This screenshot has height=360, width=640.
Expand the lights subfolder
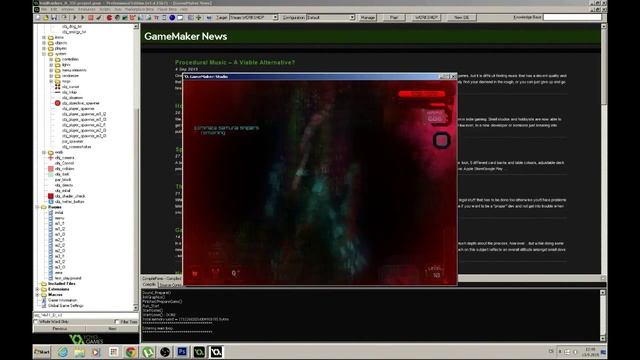[x=51, y=64]
